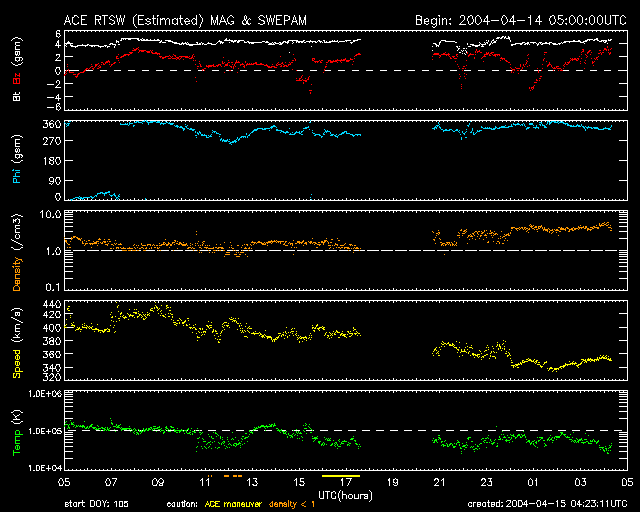Viewport: 640px width, 512px height.
Task: Click tick value "270" on the Phi axis
Action: click(52, 141)
